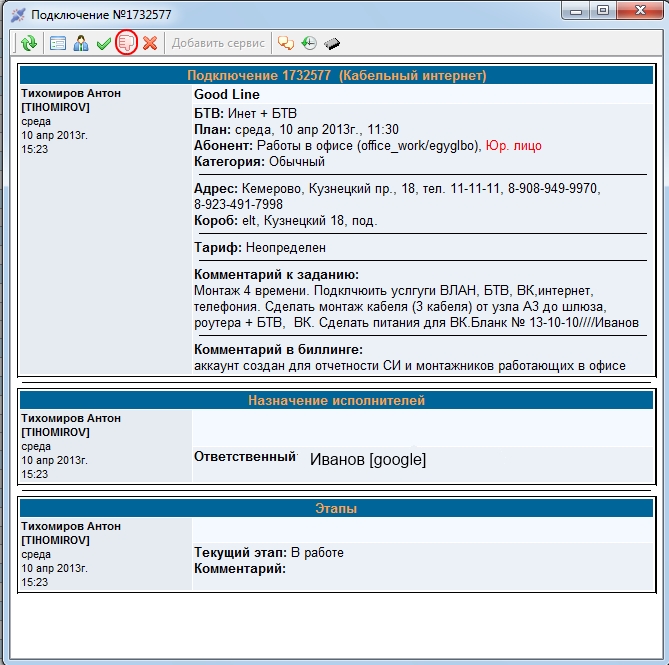Click the Комментарий в биллинге label
This screenshot has width=669, height=665.
pyautogui.click(x=278, y=349)
